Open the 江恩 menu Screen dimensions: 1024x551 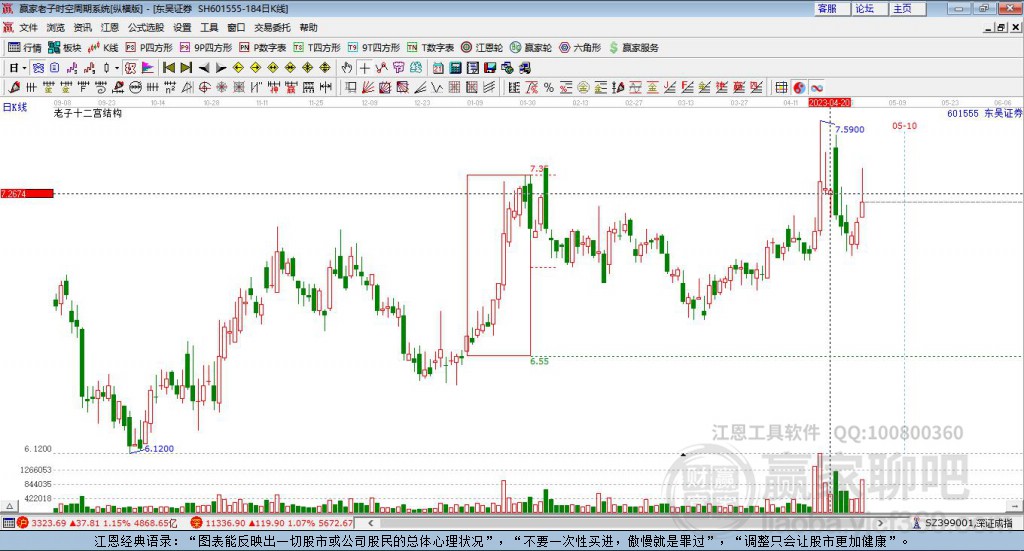pyautogui.click(x=110, y=27)
